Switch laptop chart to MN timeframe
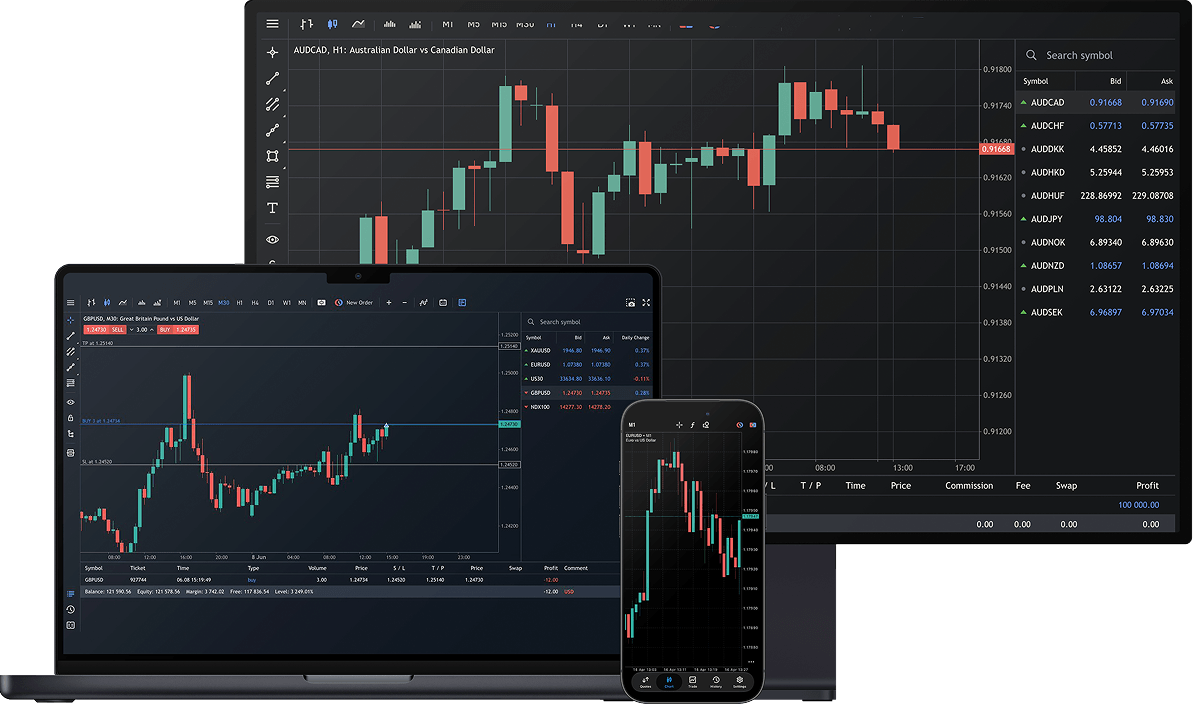The image size is (1200, 704). pos(302,302)
